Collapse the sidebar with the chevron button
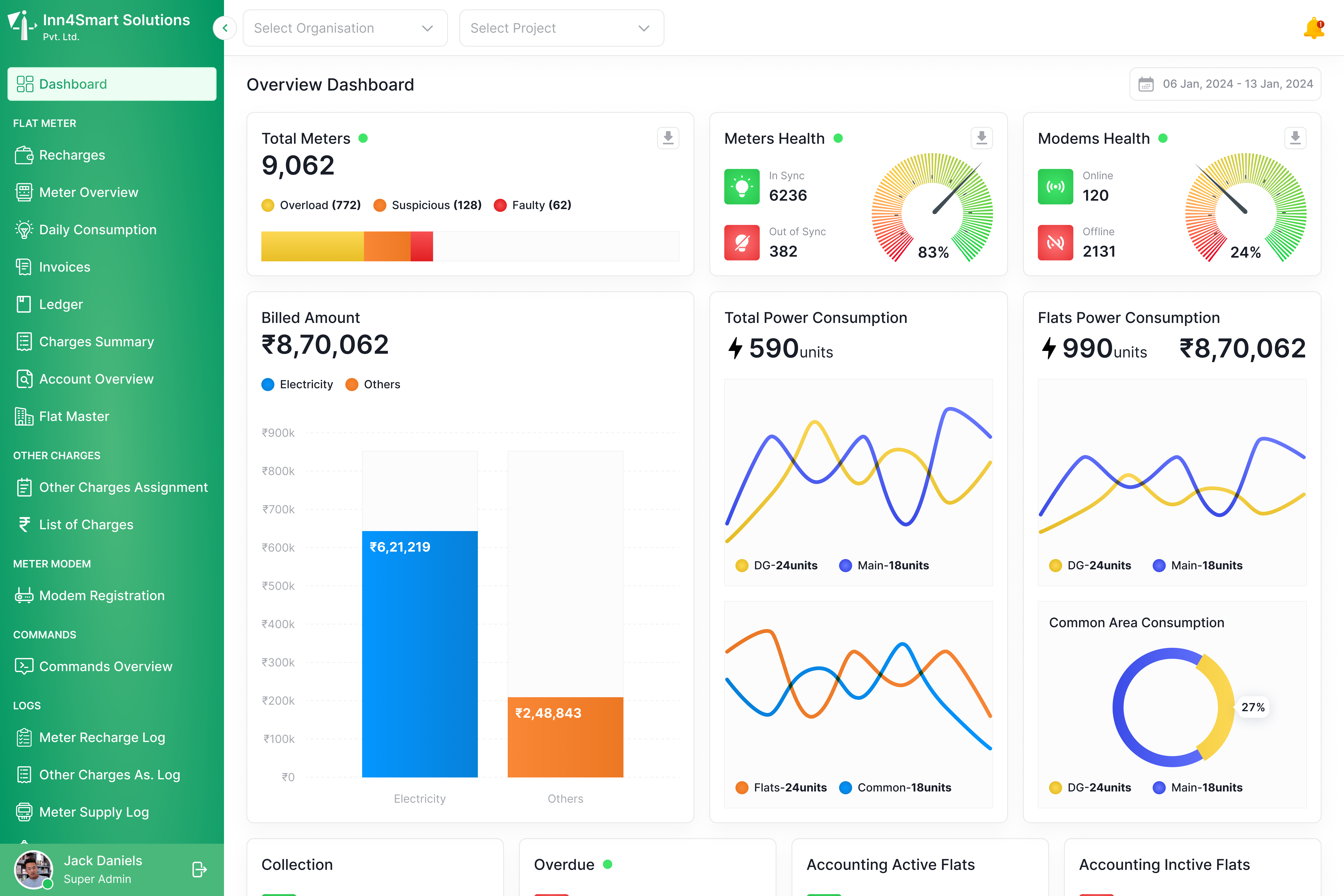 click(224, 28)
